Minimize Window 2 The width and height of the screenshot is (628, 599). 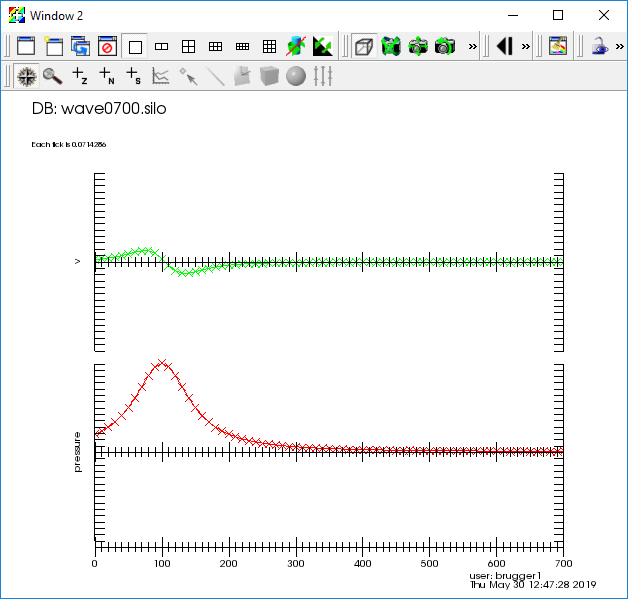click(x=513, y=15)
